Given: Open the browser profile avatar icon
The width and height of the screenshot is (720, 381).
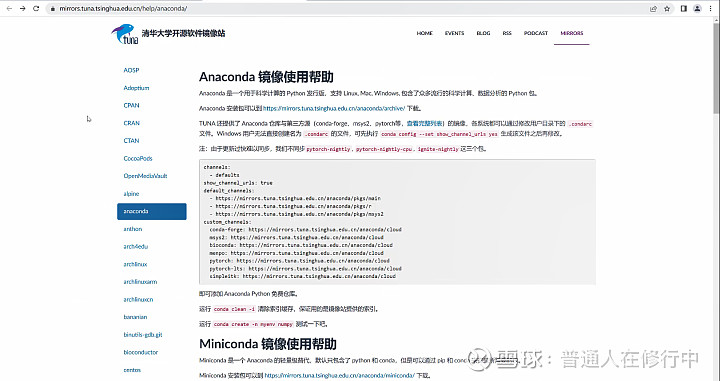Looking at the screenshot, I should pyautogui.click(x=698, y=9).
